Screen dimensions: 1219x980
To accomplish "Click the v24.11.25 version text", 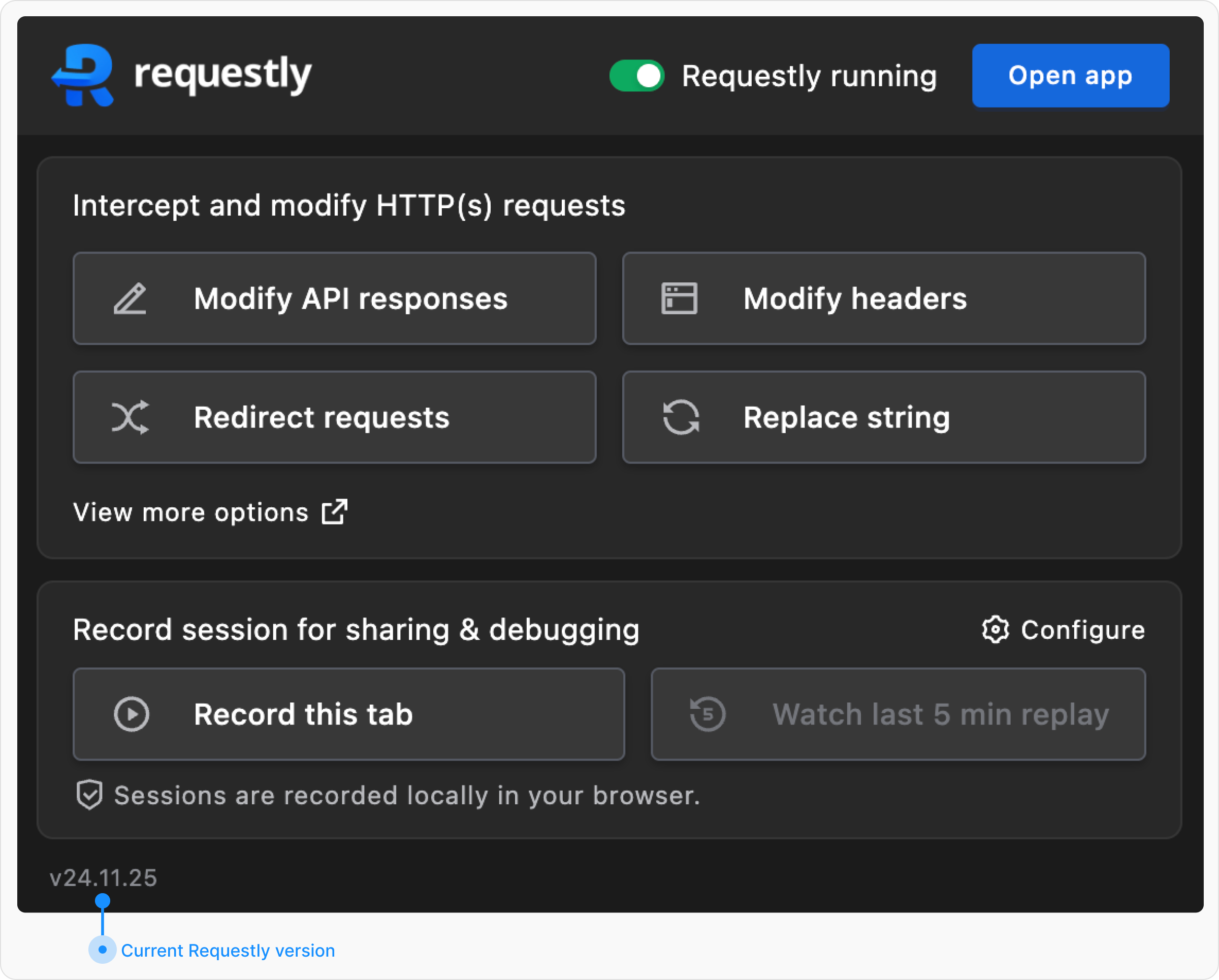I will pyautogui.click(x=104, y=878).
